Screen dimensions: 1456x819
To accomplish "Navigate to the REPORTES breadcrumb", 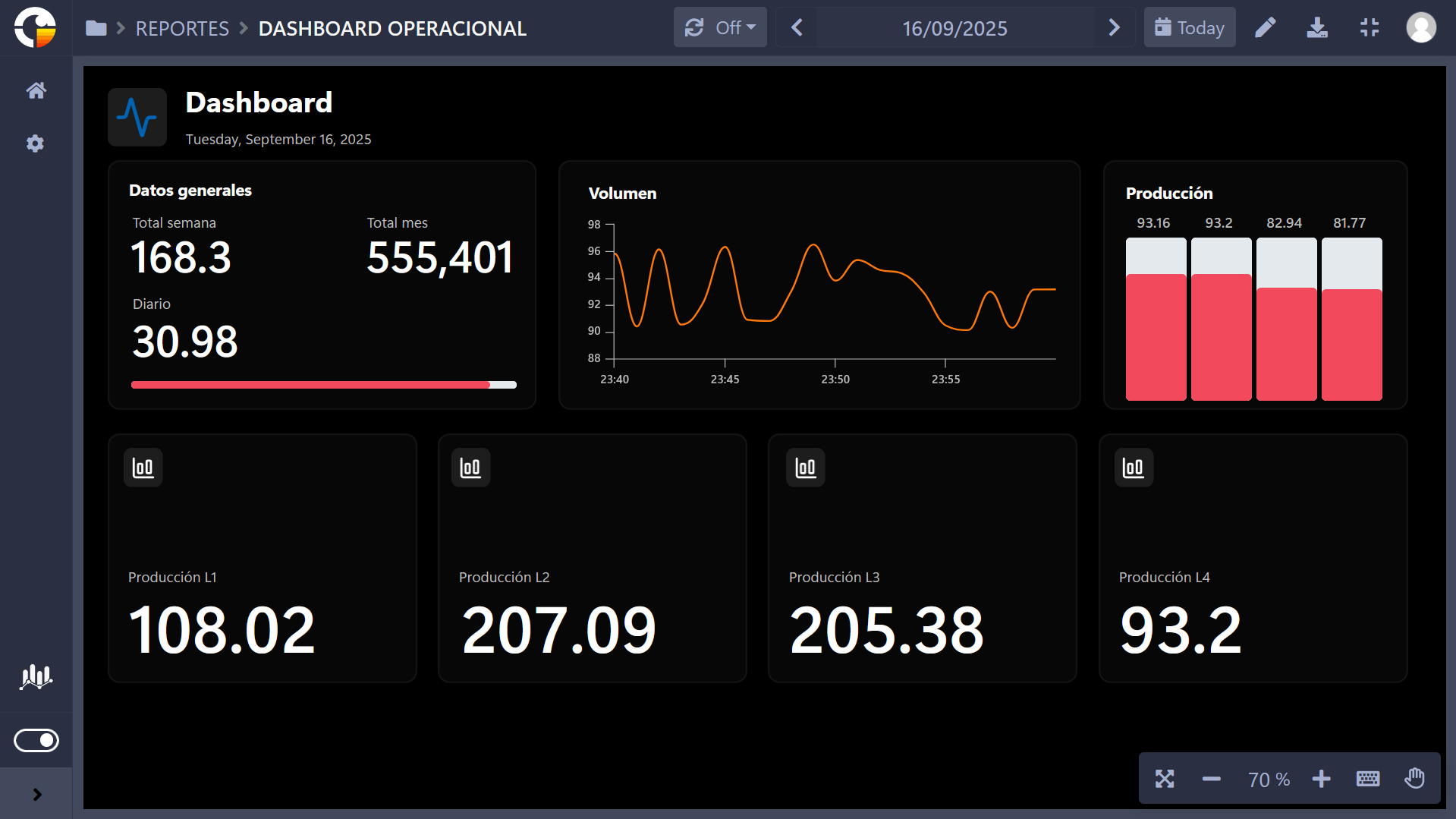I will (x=182, y=29).
